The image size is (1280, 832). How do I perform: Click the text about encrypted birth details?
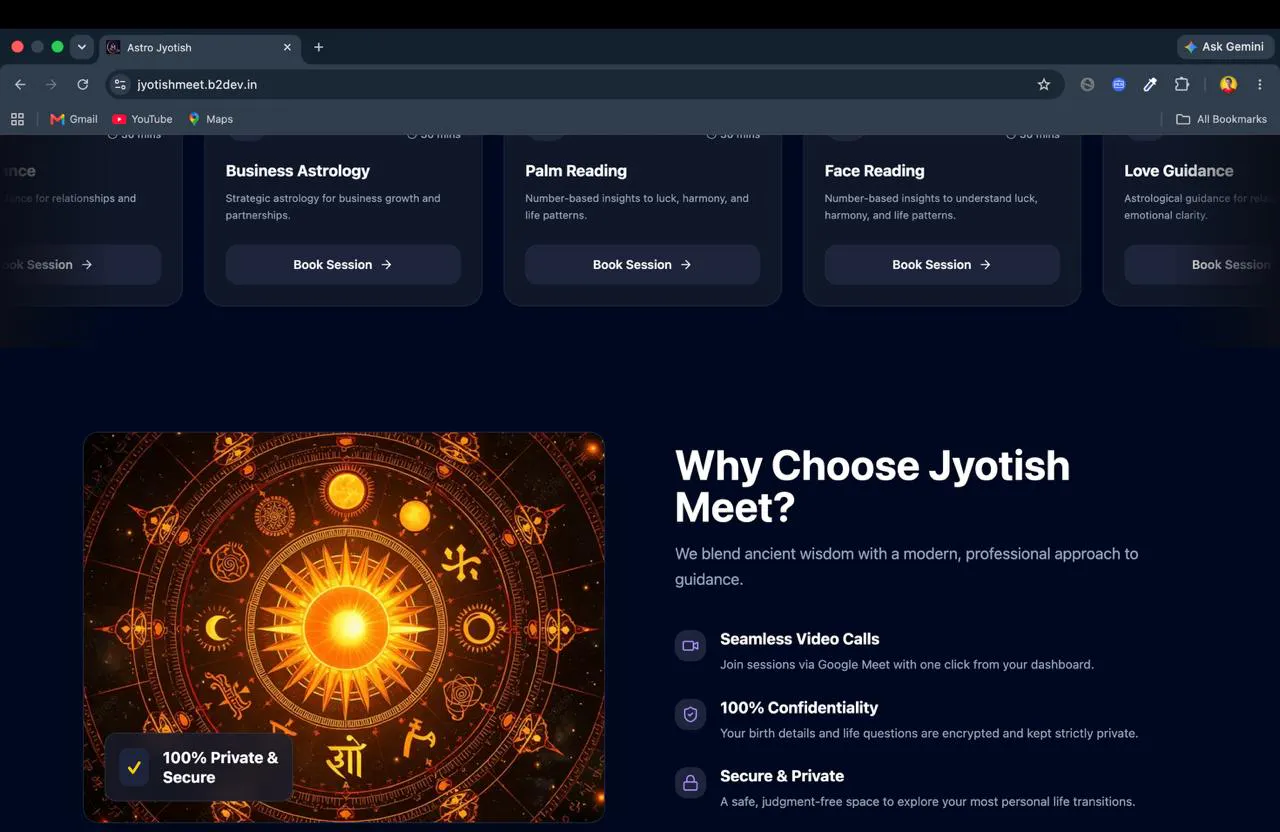tap(929, 733)
